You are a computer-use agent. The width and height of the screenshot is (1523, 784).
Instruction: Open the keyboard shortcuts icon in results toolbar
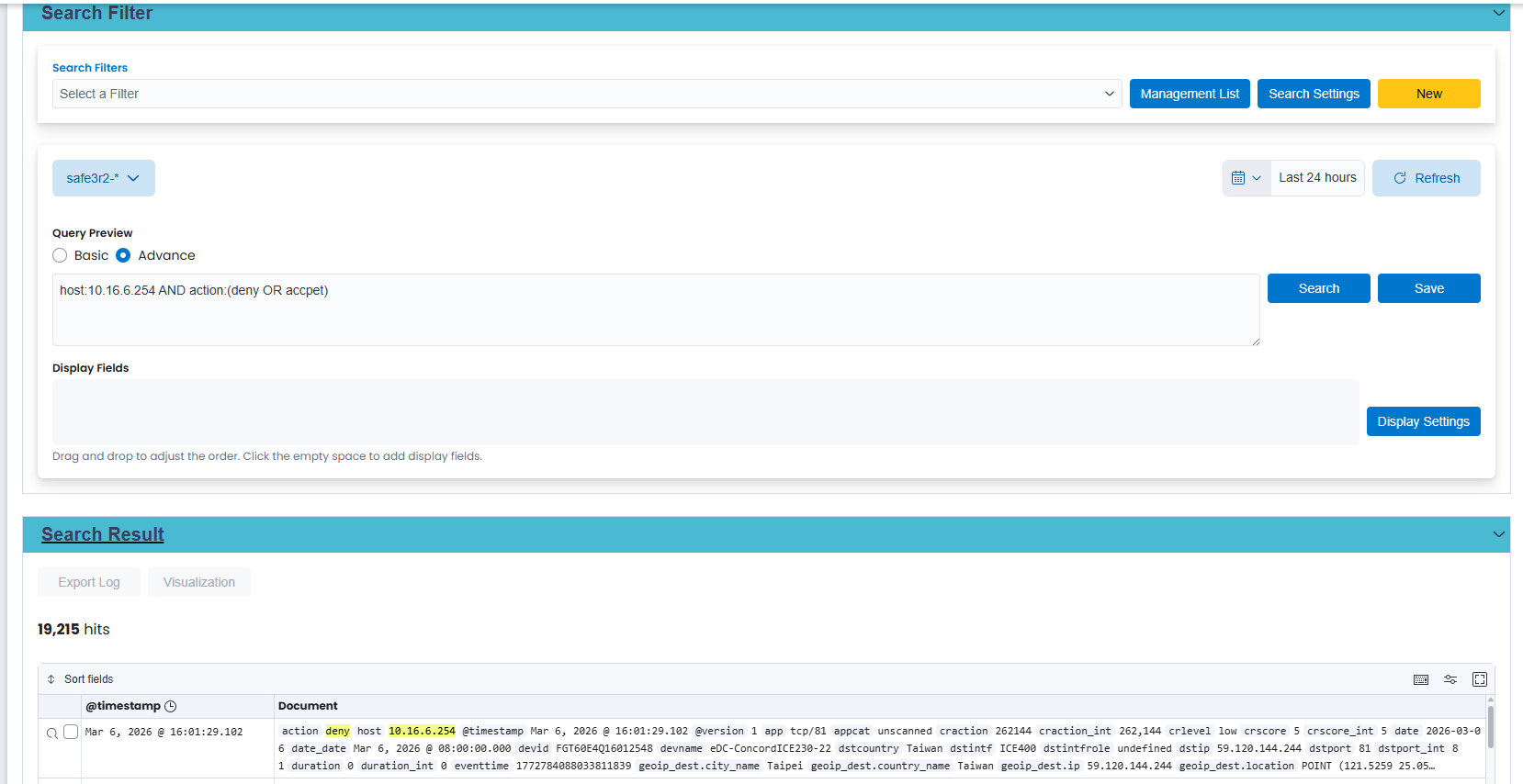pyautogui.click(x=1421, y=679)
